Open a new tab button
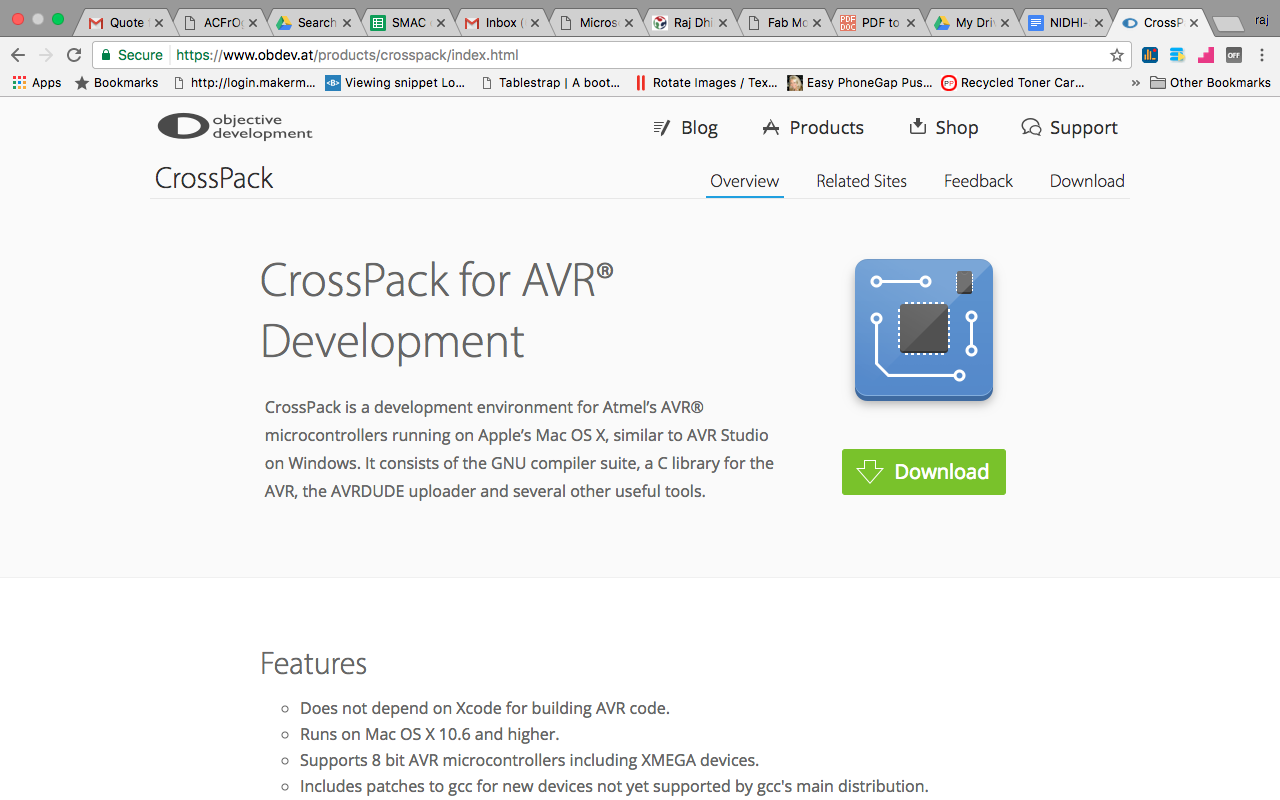This screenshot has width=1280, height=800. (x=1227, y=23)
